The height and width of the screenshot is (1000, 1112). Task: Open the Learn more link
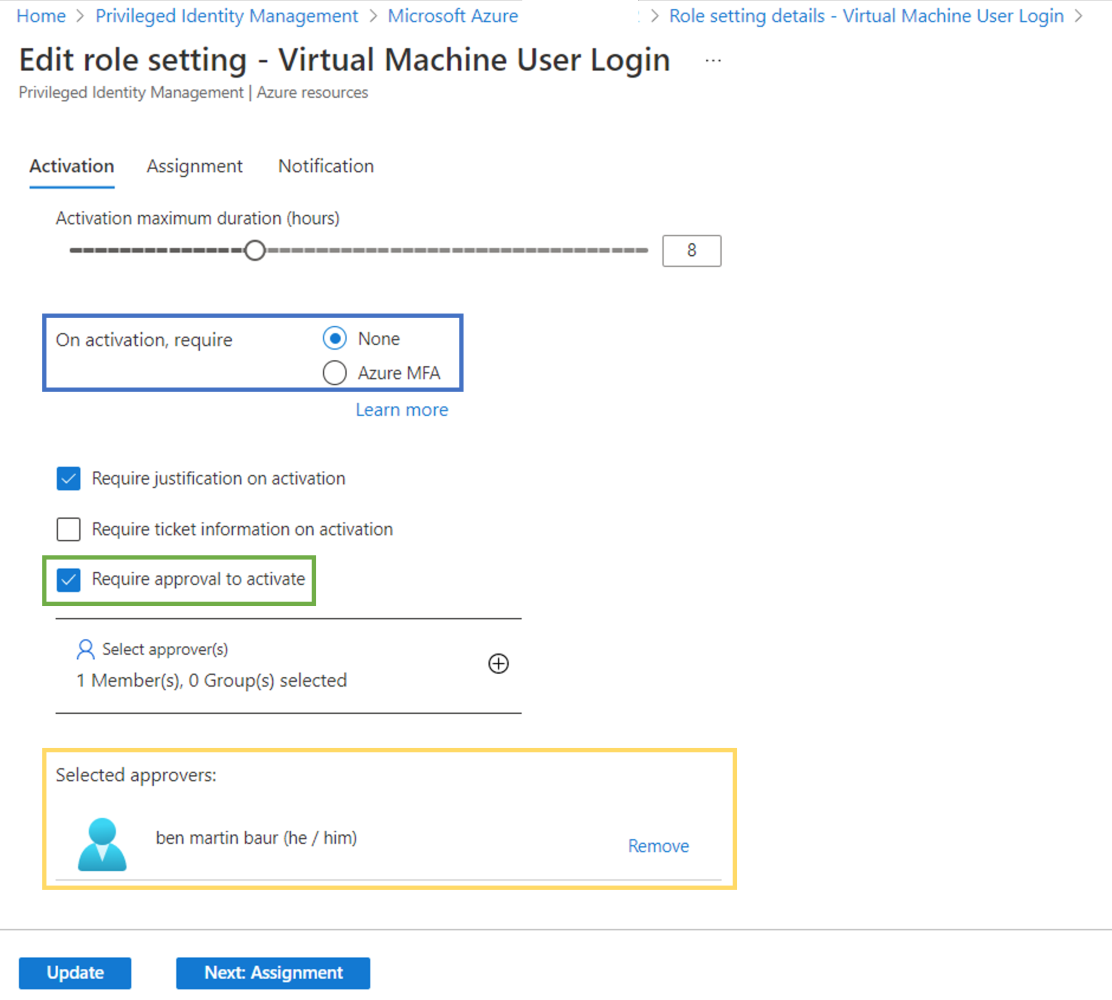(401, 410)
